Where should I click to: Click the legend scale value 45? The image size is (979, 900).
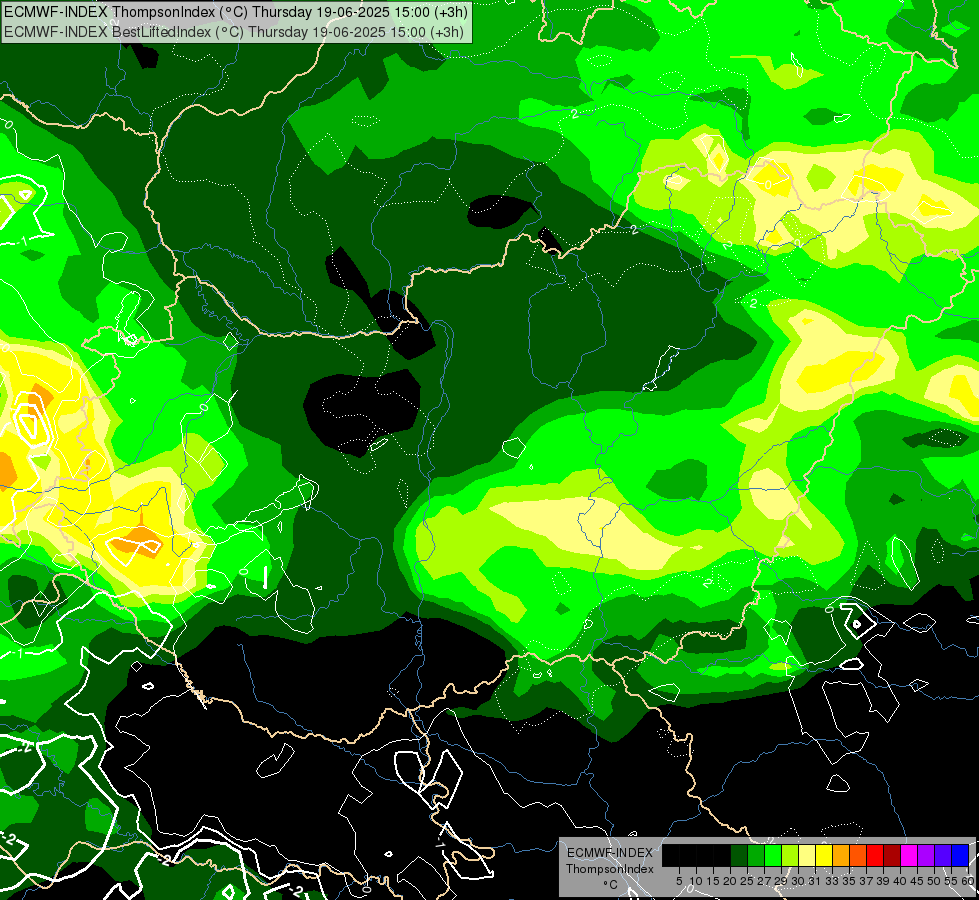(x=918, y=881)
